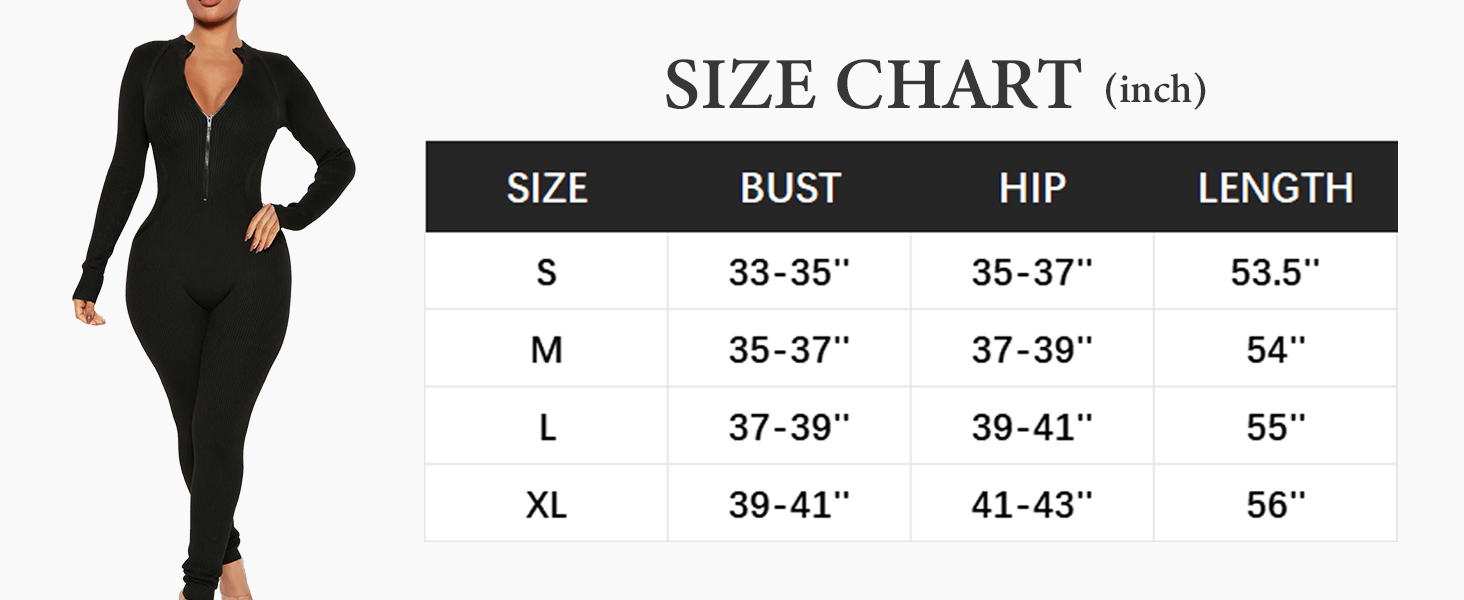Click the 41-43'' hip measurement cell

tap(1032, 505)
